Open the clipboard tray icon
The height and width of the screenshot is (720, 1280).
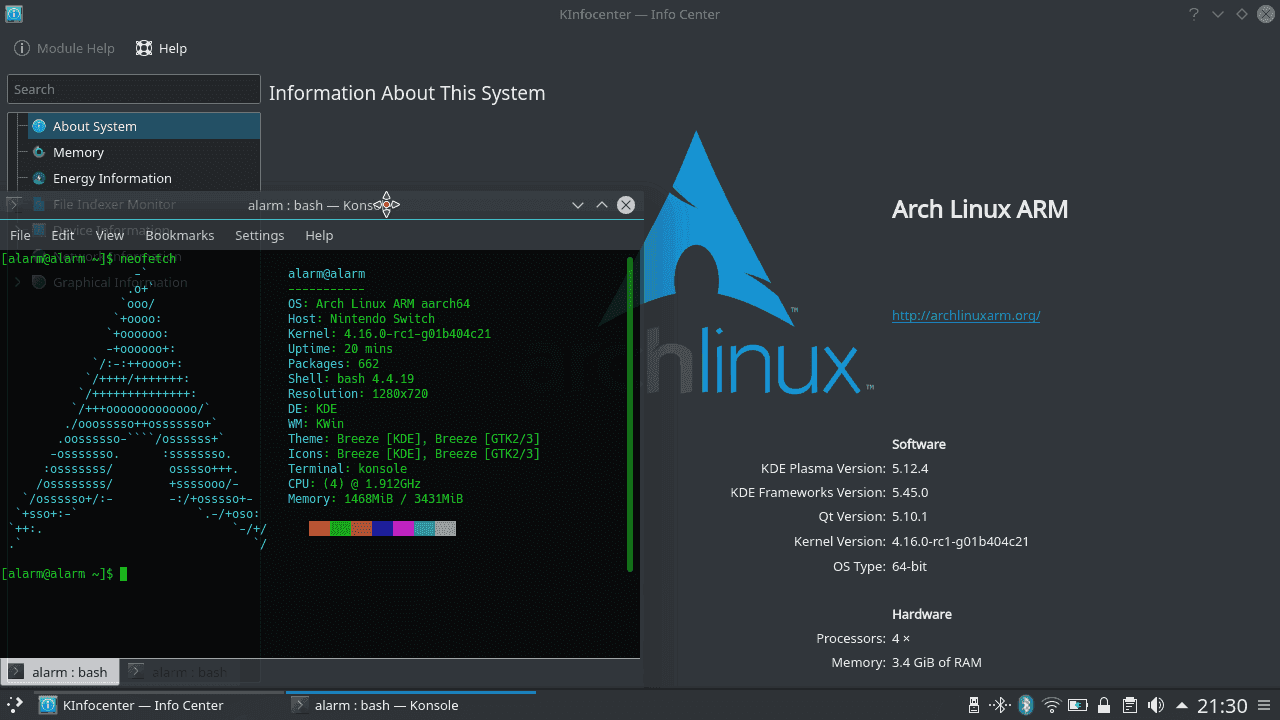click(1129, 705)
